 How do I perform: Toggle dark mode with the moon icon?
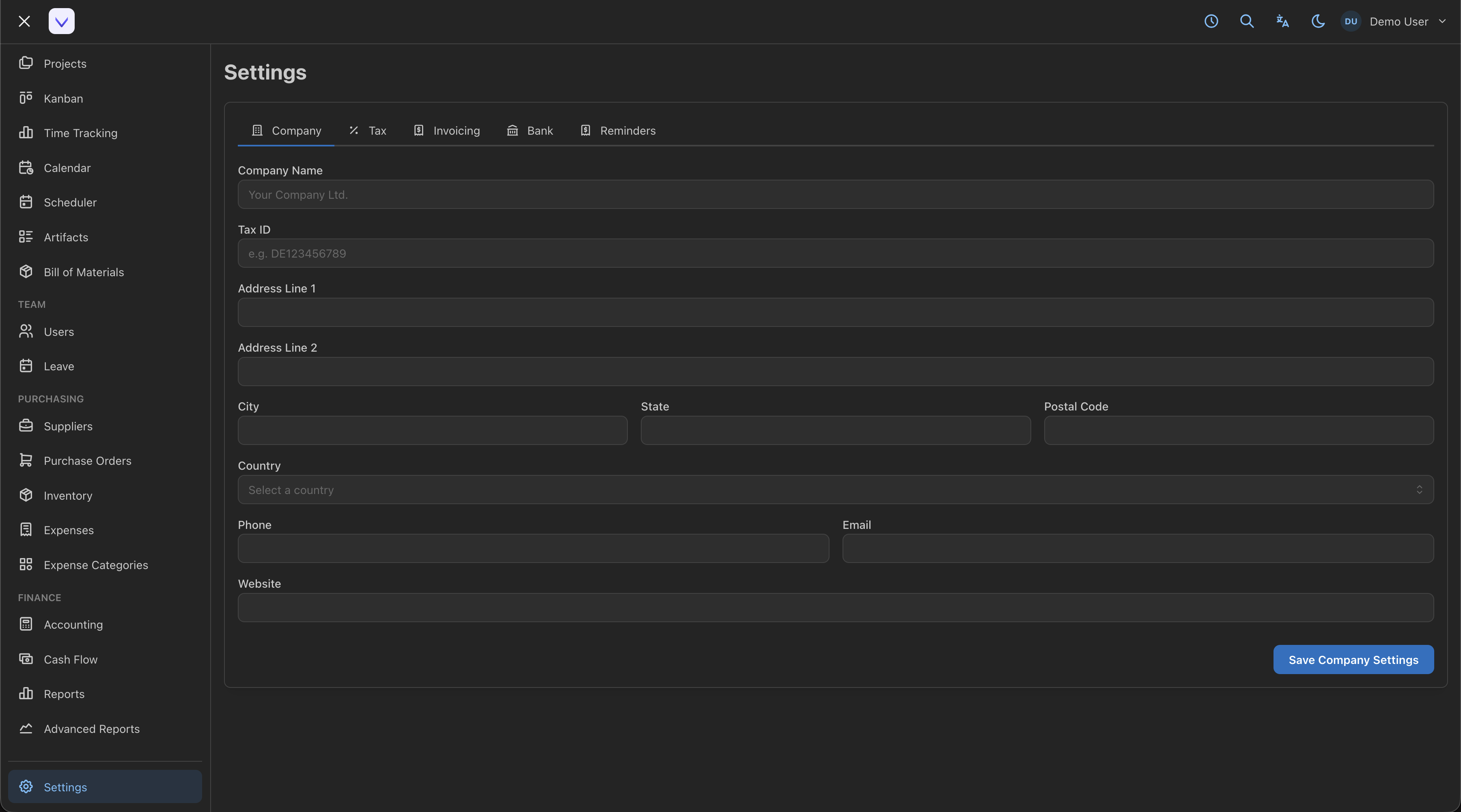click(x=1318, y=21)
